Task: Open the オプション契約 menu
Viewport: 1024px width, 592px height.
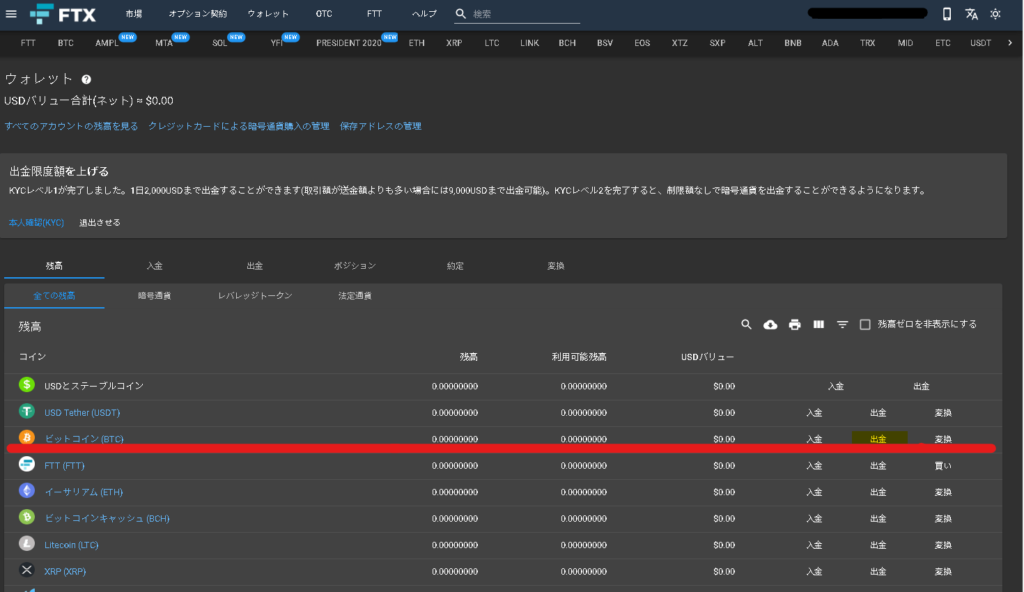Action: 198,14
